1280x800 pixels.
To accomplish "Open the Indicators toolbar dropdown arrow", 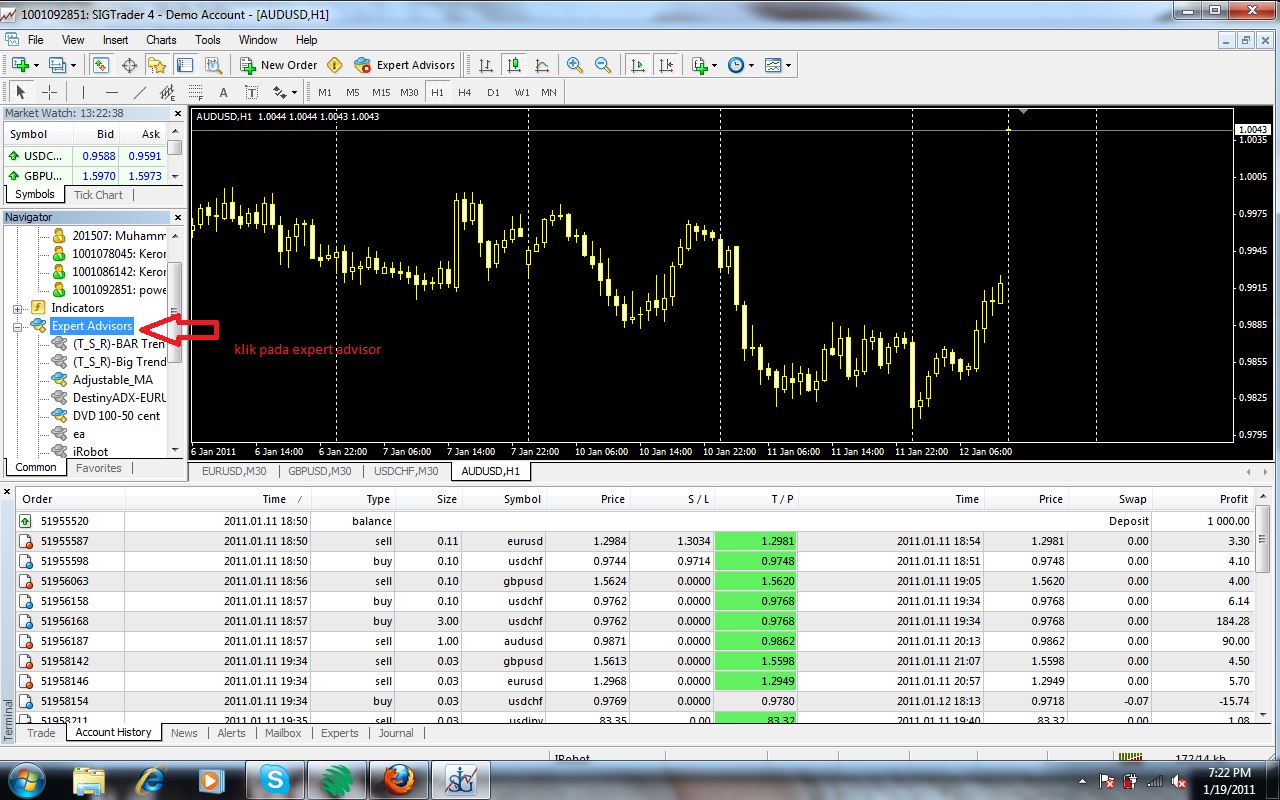I will pos(714,65).
